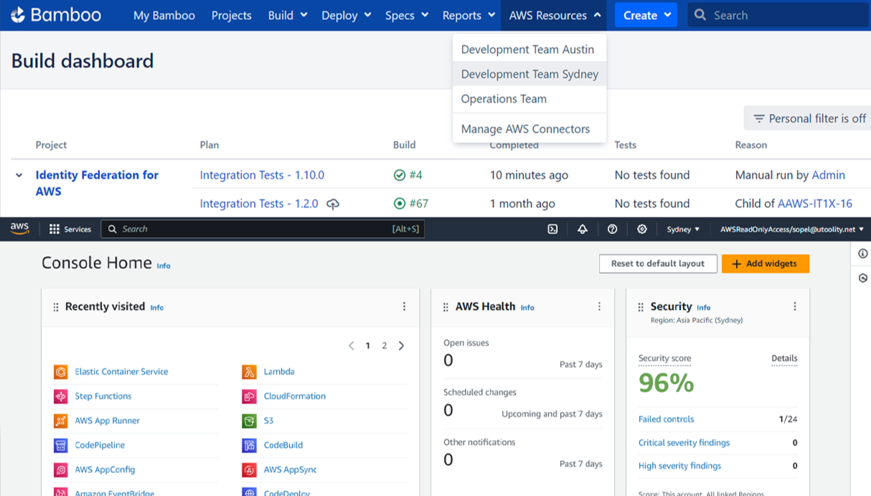This screenshot has height=496, width=871.
Task: Open AWS CloudShell terminal icon
Action: click(552, 229)
